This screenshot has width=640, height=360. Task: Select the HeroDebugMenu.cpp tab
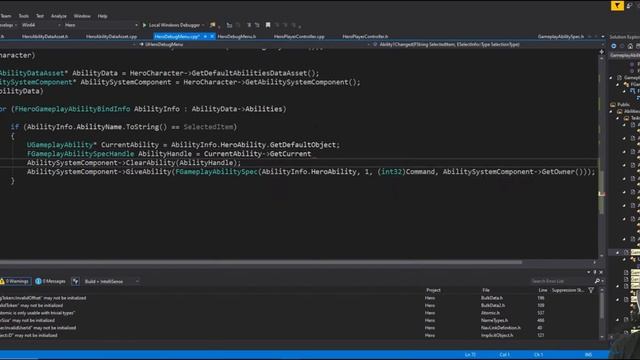177,36
